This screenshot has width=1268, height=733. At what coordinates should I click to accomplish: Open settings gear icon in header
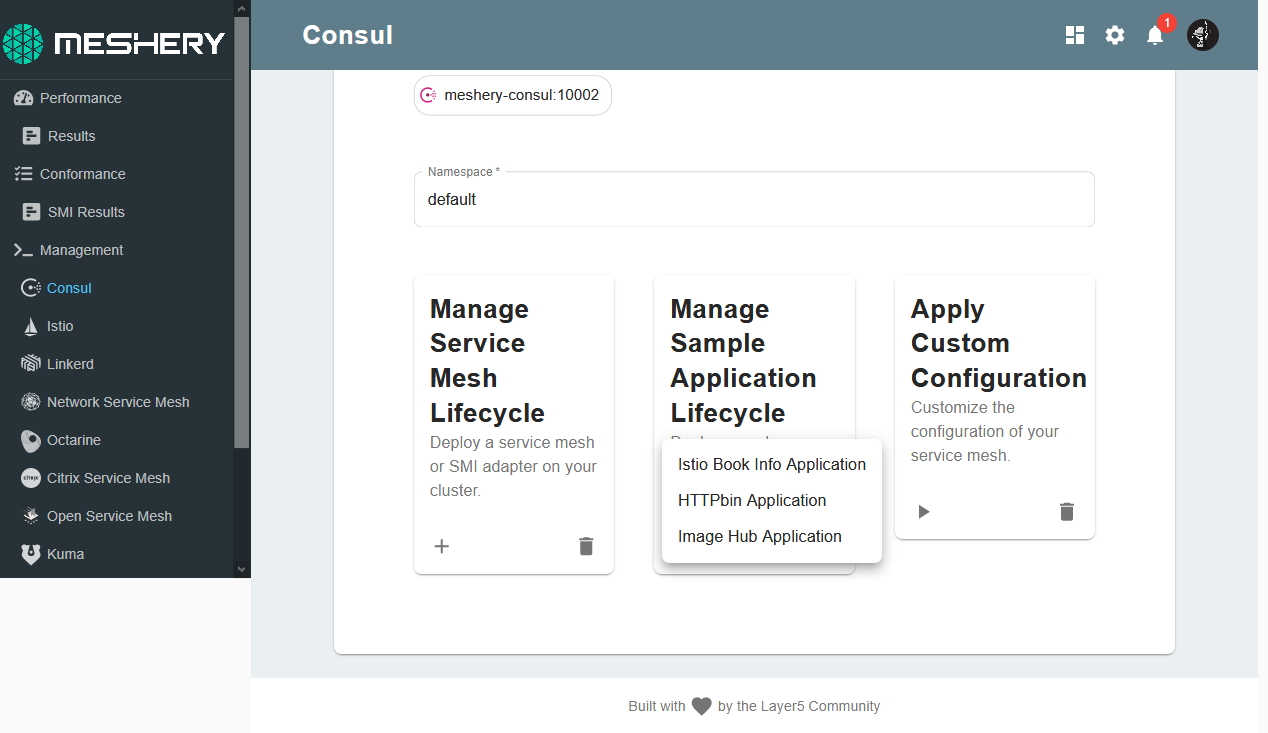(1115, 36)
